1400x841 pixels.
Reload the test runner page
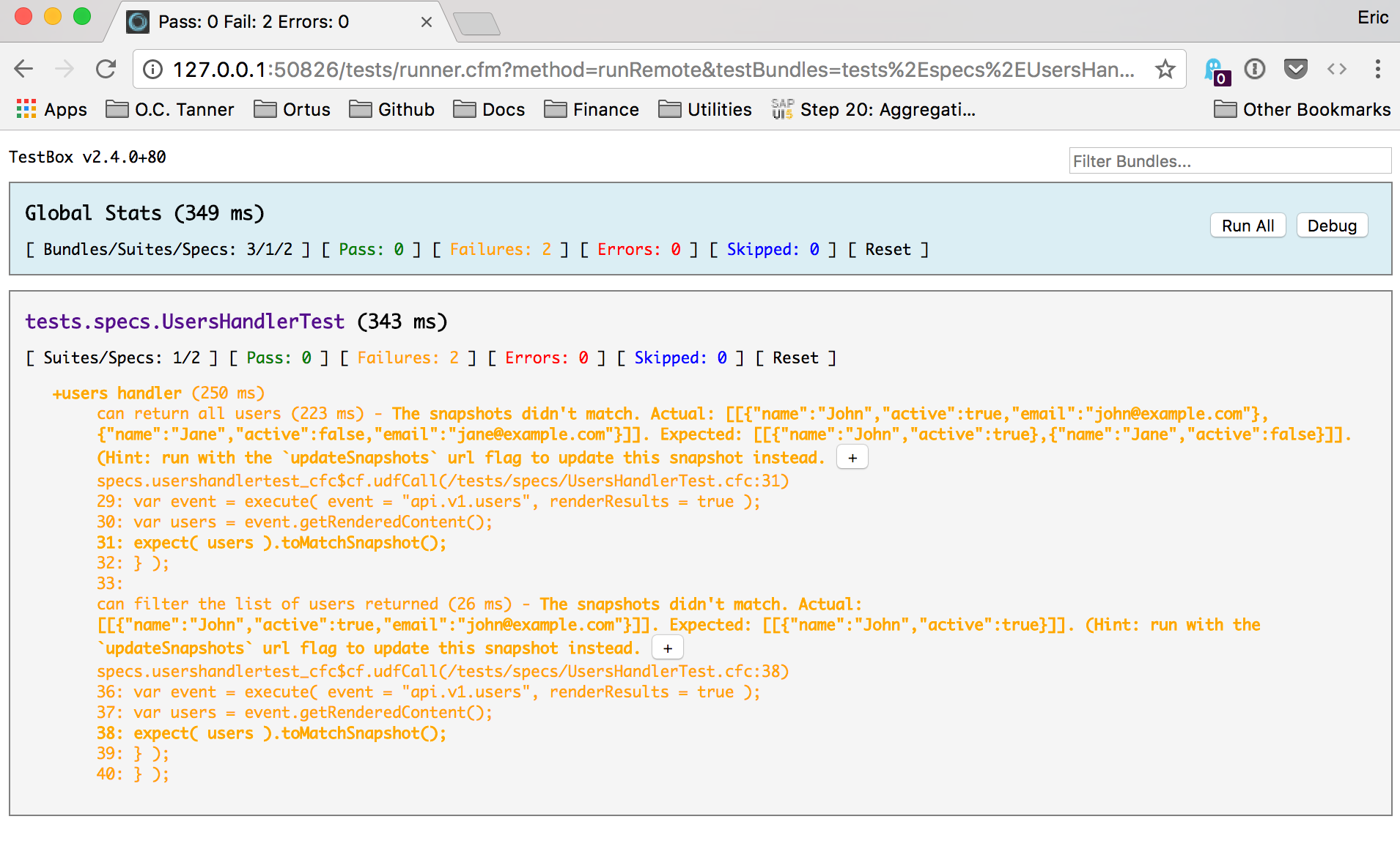106,70
